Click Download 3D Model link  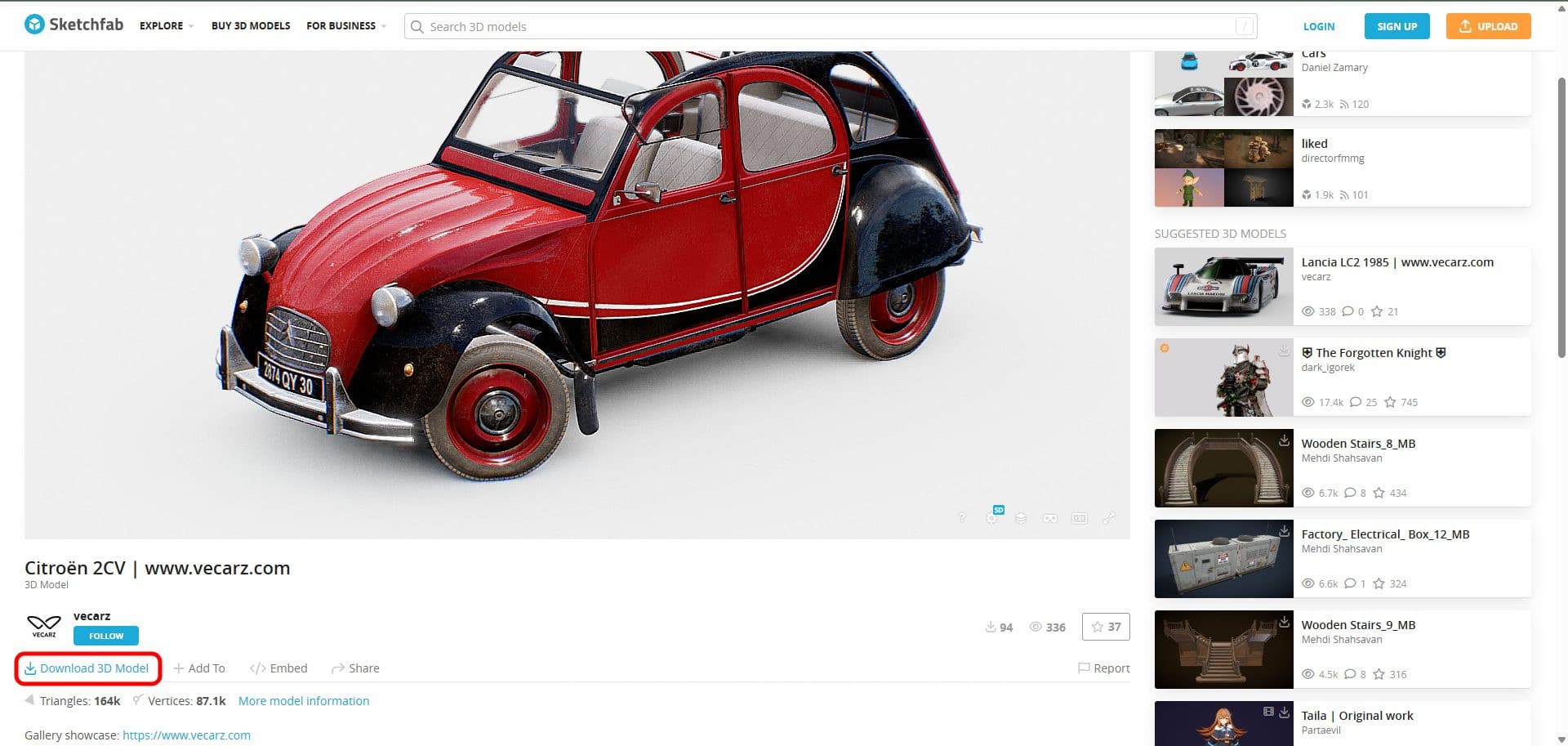[x=87, y=668]
